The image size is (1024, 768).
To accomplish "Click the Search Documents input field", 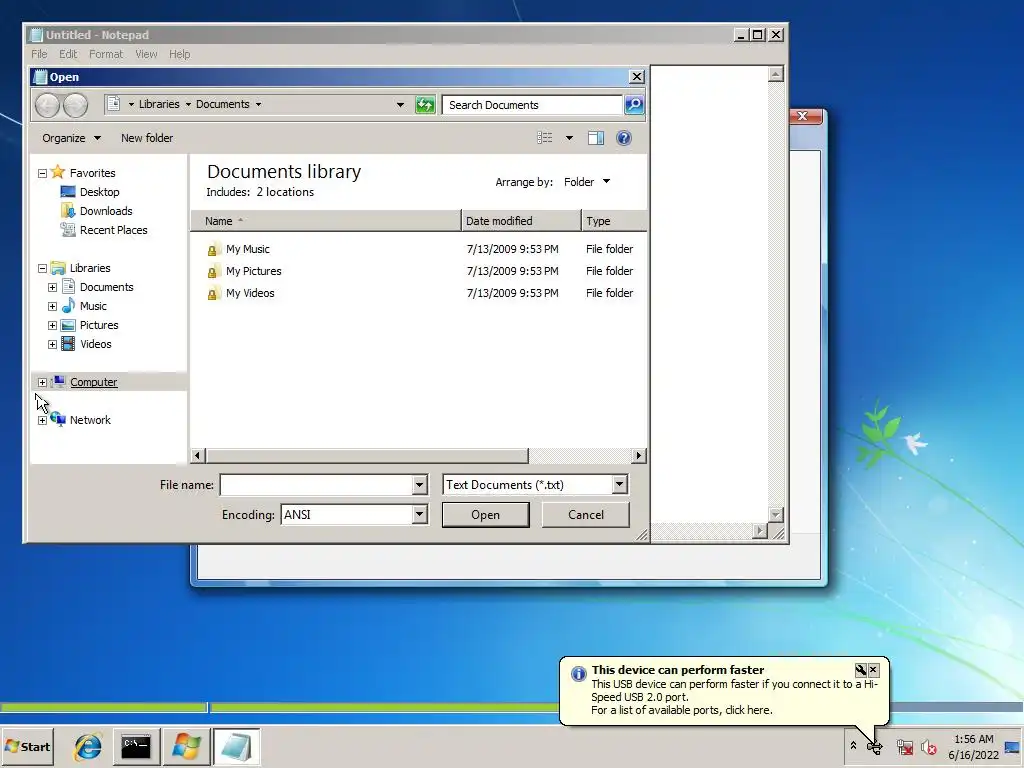I will [x=532, y=104].
